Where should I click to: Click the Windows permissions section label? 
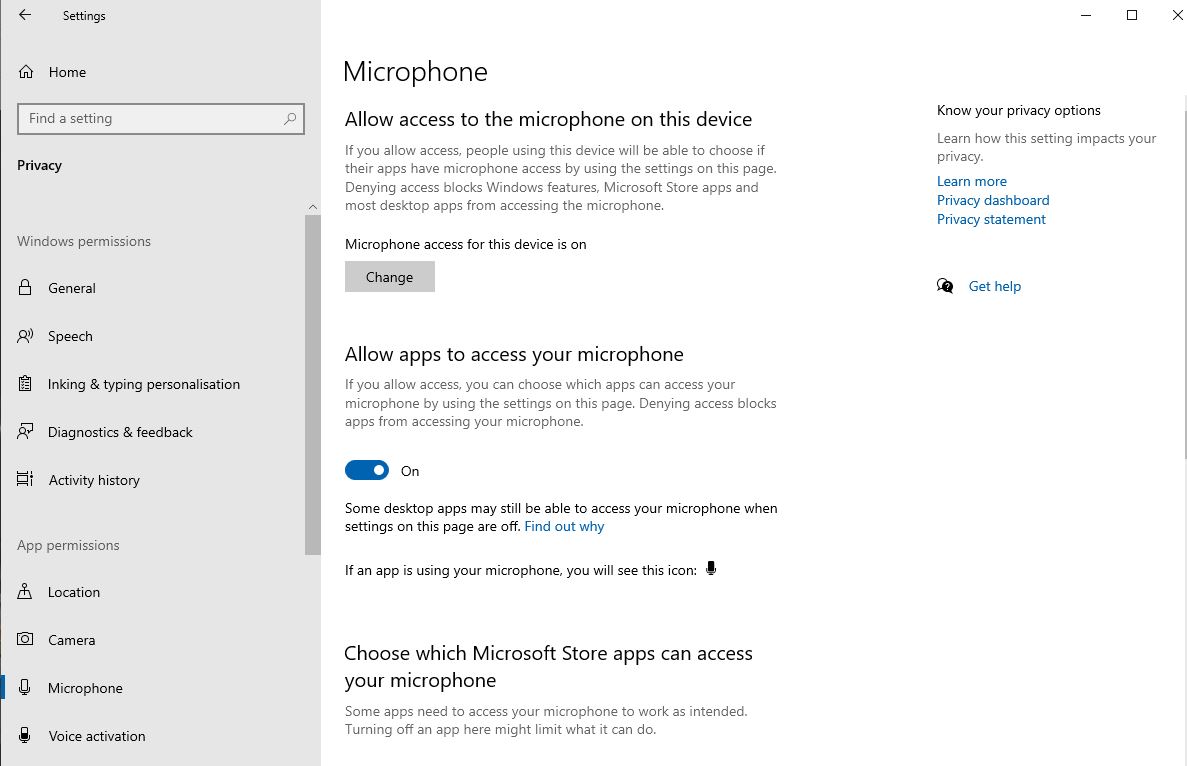tap(84, 241)
